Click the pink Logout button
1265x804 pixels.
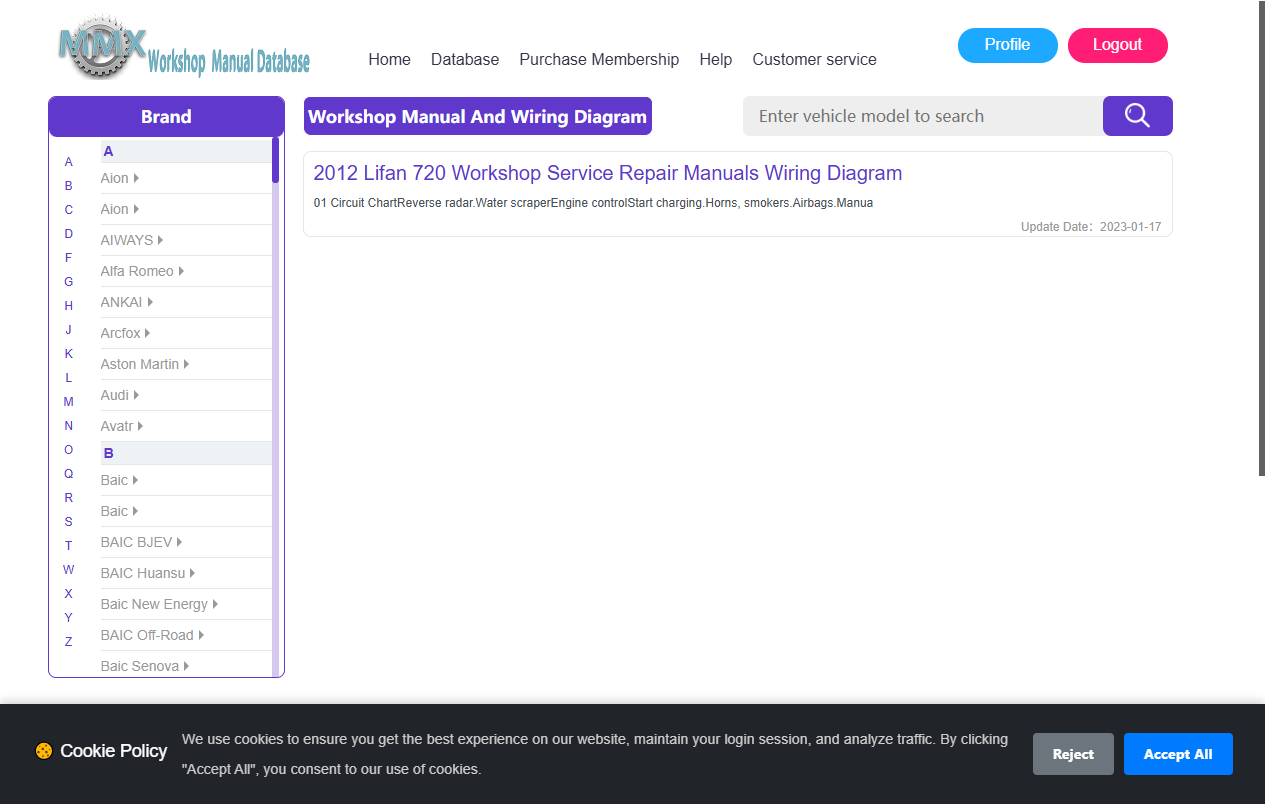coord(1117,45)
